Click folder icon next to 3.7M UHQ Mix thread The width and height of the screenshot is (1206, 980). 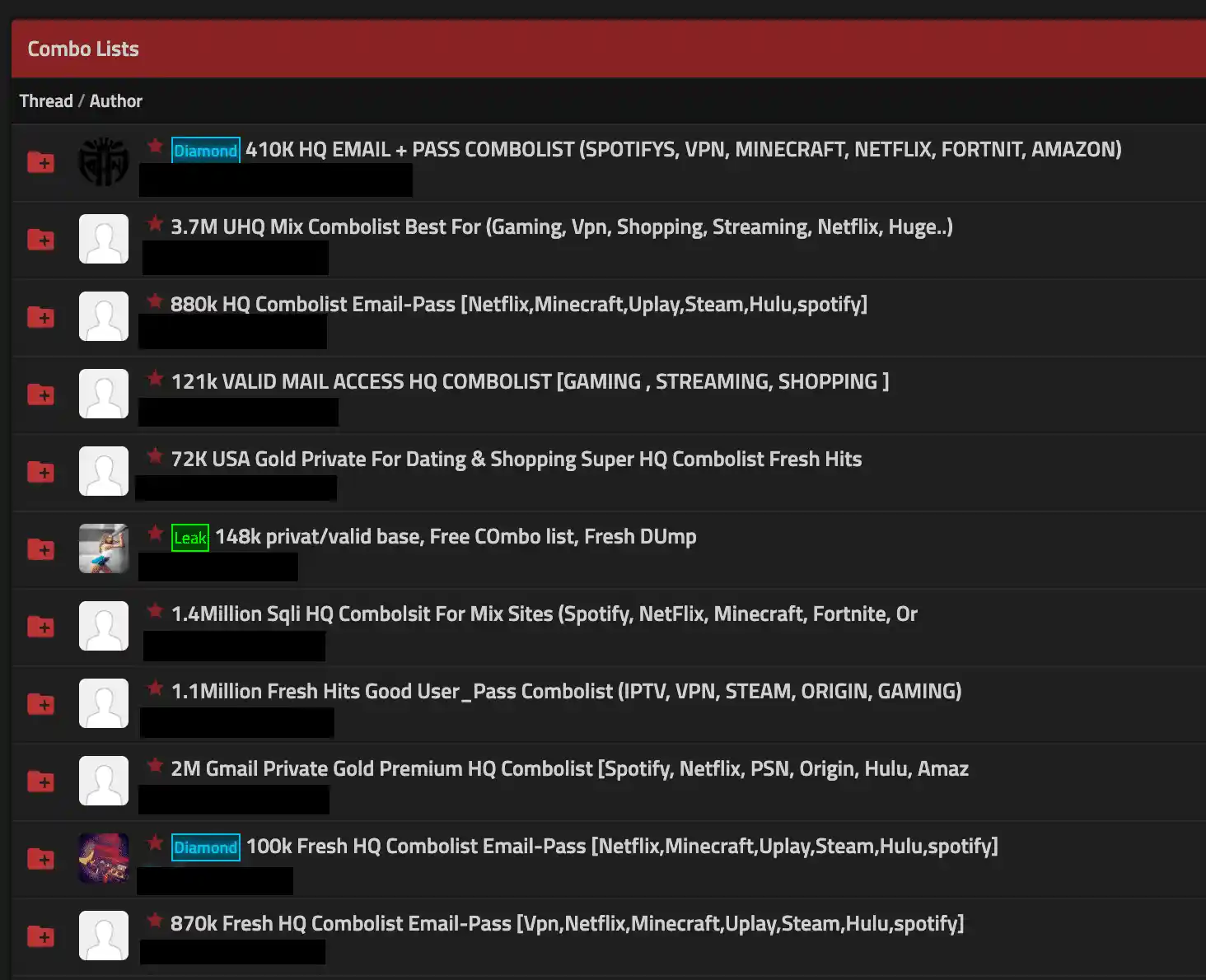click(40, 240)
